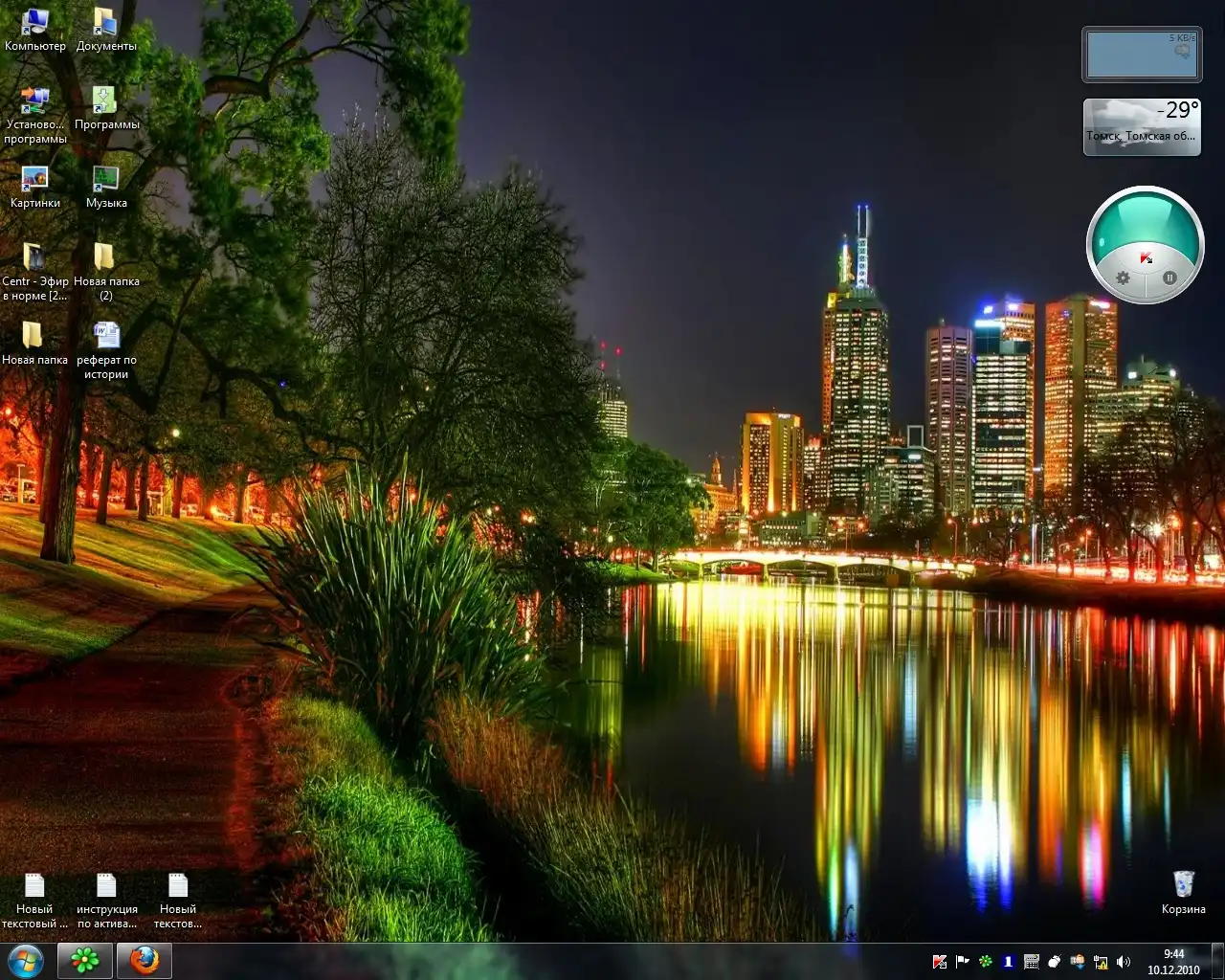The image size is (1225, 980).
Task: Pause protection in Kaspersky gadget
Action: pos(1169,278)
